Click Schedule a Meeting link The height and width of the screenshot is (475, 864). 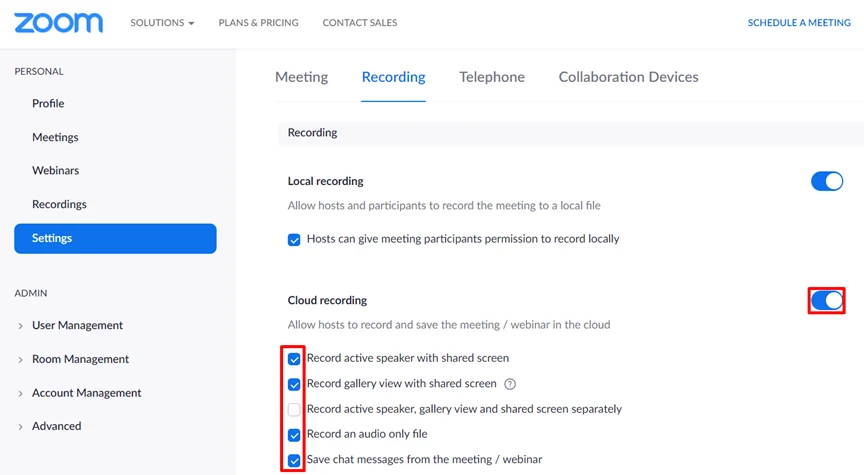point(799,23)
